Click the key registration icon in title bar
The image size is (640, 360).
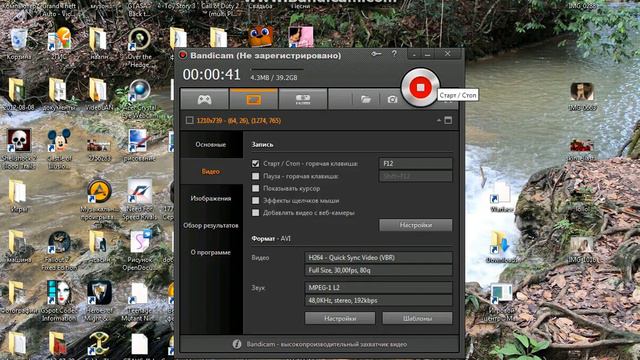click(376, 54)
